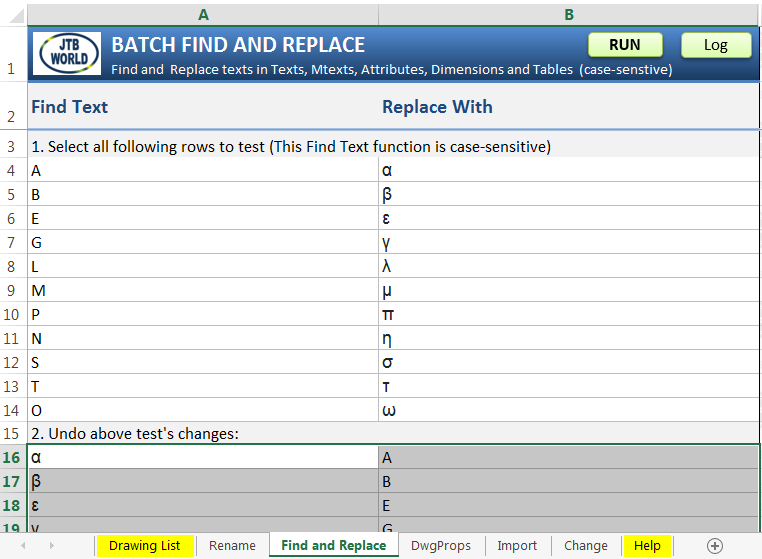Viewport: 762px width, 559px height.
Task: Switch to the Change sheet tab
Action: [x=585, y=545]
